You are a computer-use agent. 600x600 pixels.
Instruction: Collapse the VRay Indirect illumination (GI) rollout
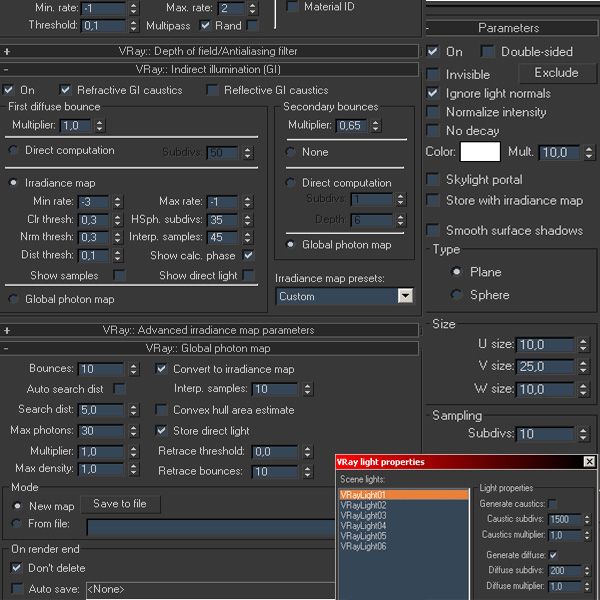tap(209, 69)
